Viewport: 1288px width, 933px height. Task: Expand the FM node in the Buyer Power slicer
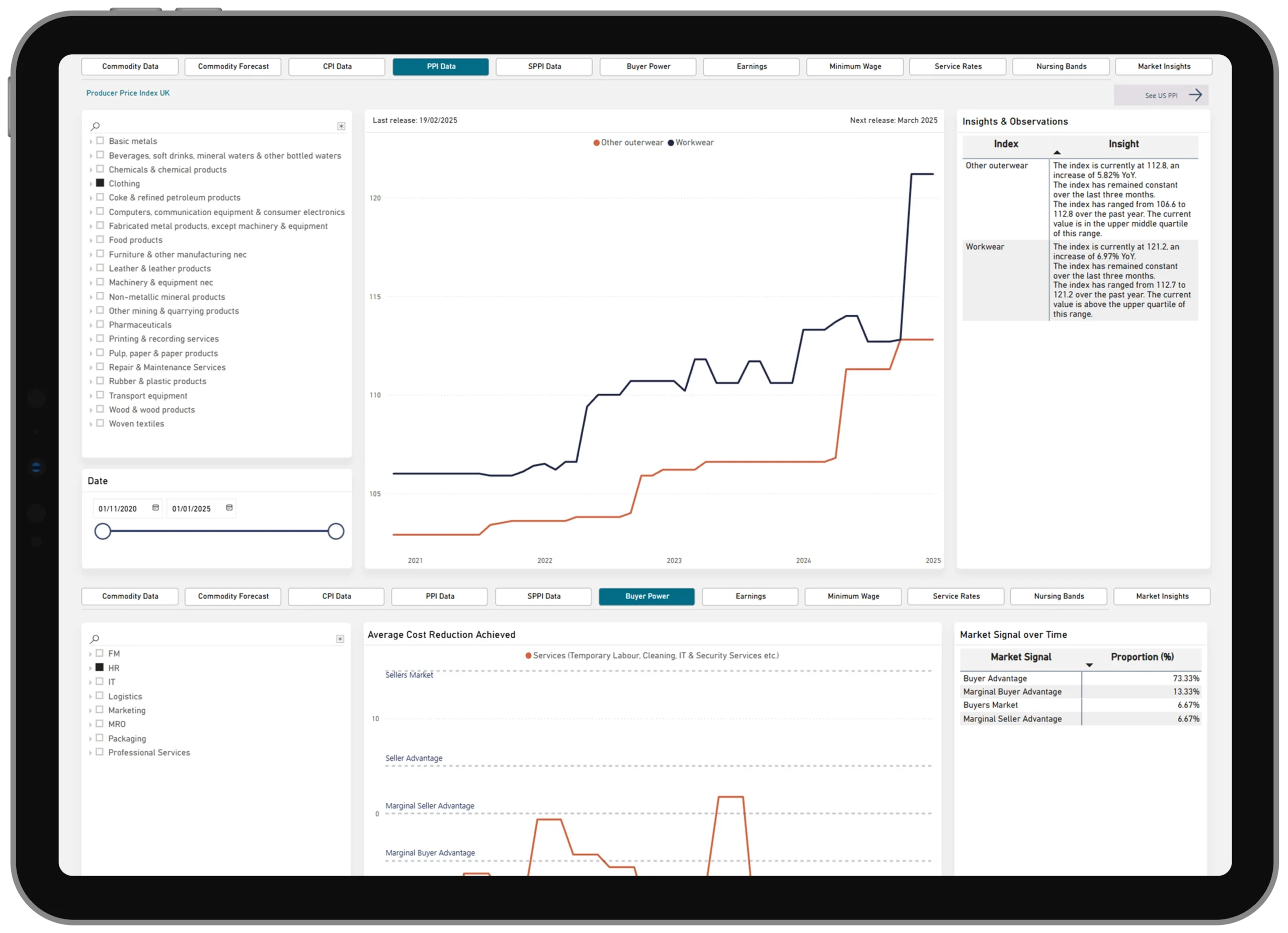point(90,654)
